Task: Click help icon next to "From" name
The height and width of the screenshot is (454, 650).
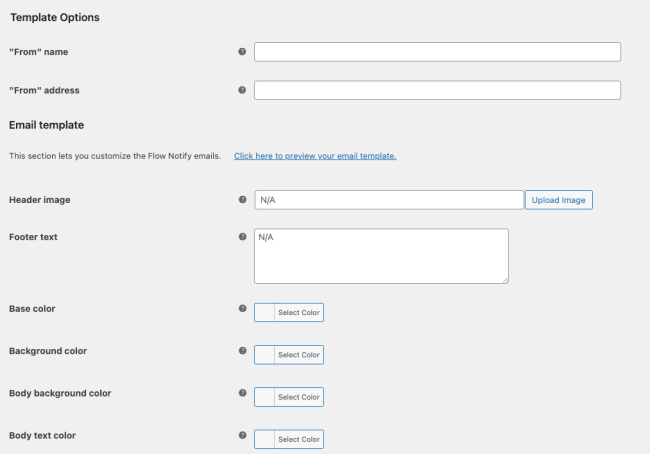Action: (242, 51)
